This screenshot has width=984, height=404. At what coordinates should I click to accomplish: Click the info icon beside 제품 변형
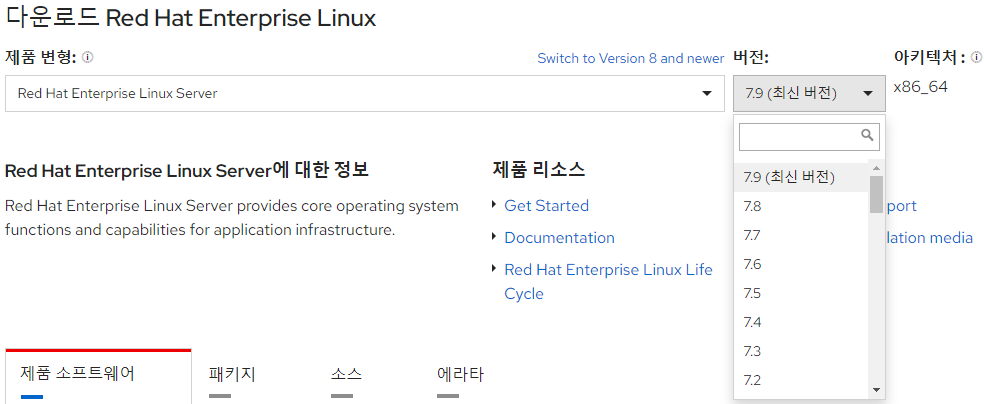pos(88,58)
